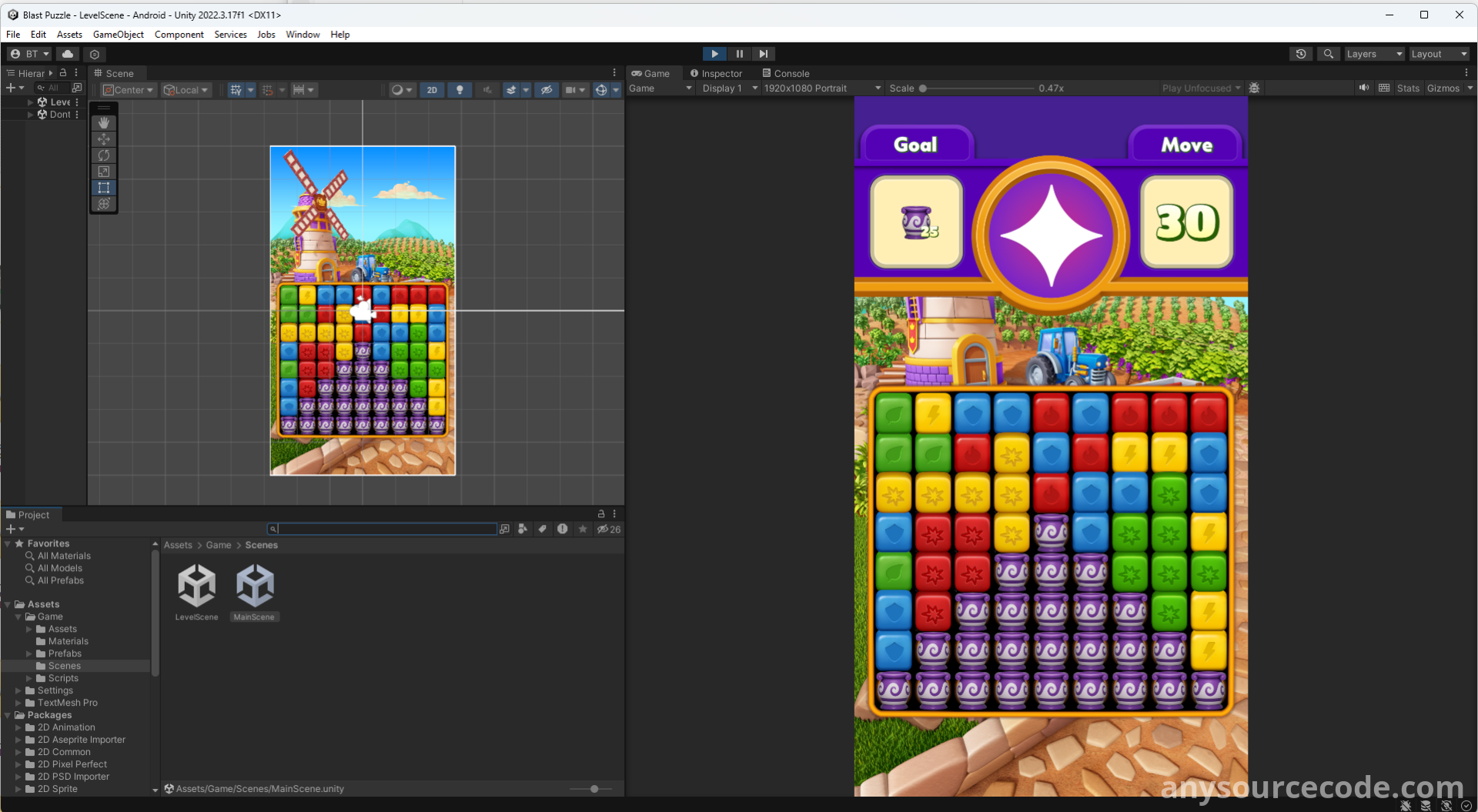This screenshot has width=1478, height=812.
Task: Open the cloud services icon
Action: [68, 54]
